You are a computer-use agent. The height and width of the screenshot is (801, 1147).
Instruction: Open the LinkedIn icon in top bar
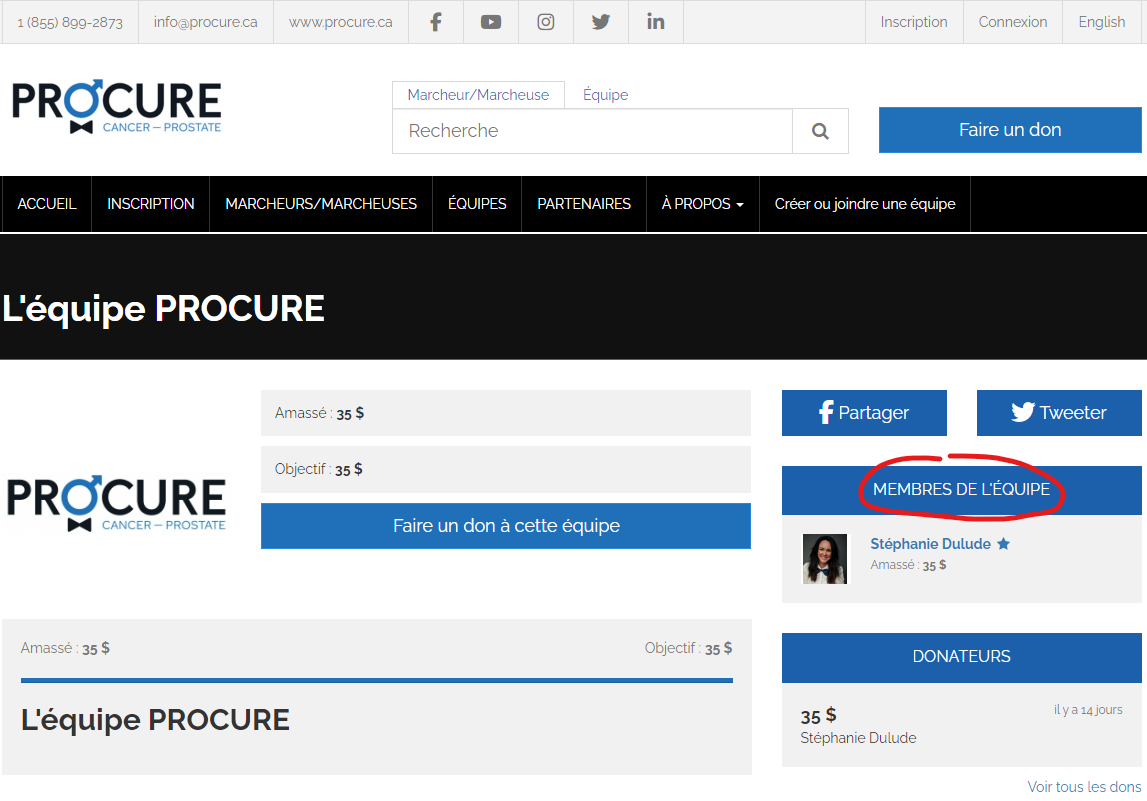656,22
